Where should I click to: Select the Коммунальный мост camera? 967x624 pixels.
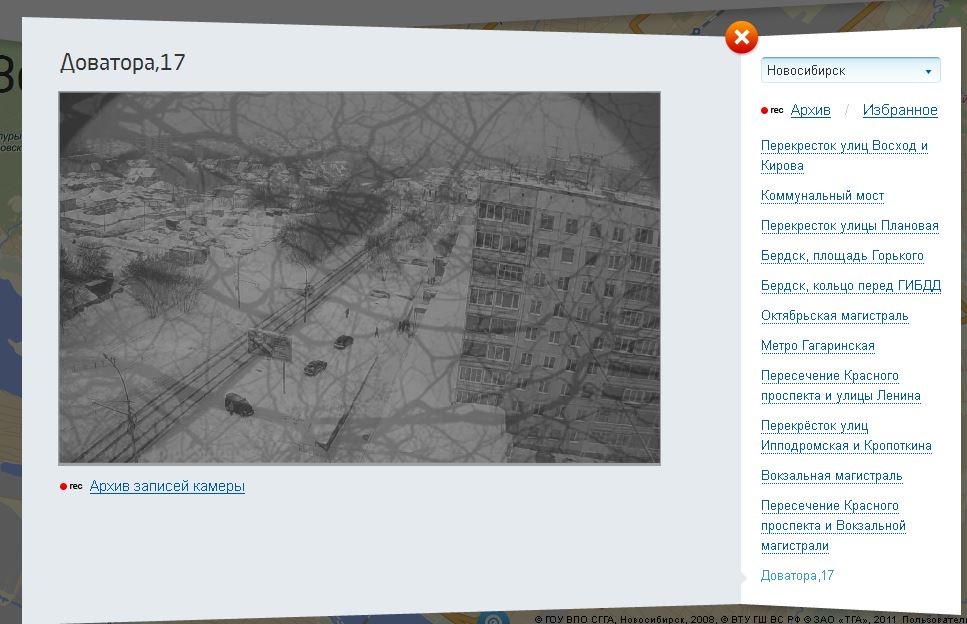click(x=822, y=195)
